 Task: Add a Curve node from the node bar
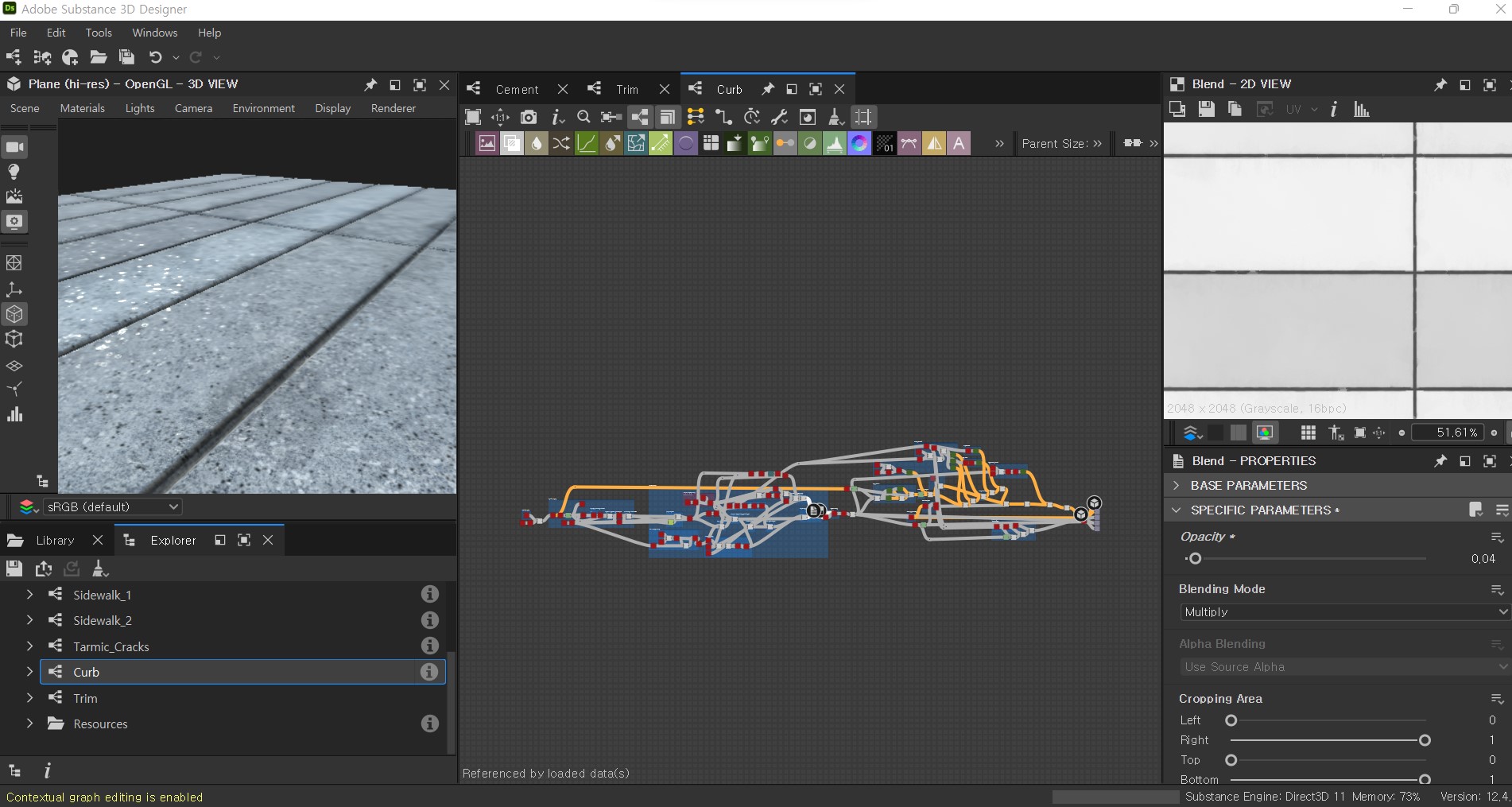tap(586, 144)
